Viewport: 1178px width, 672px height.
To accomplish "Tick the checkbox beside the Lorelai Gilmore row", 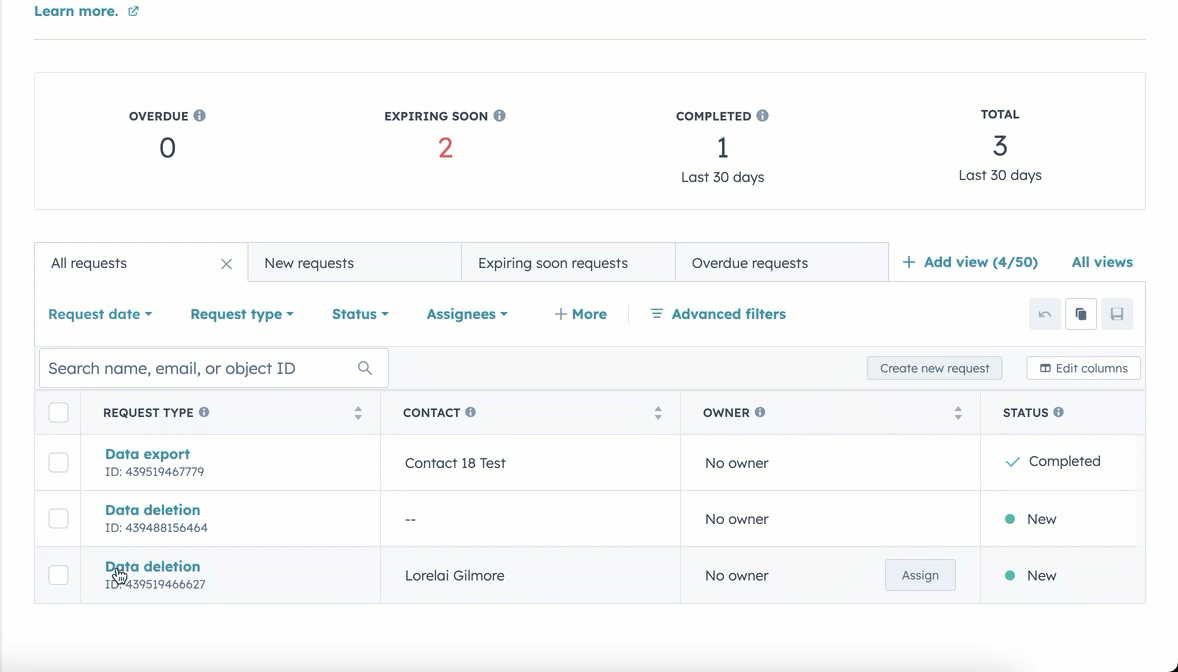I will 58,575.
